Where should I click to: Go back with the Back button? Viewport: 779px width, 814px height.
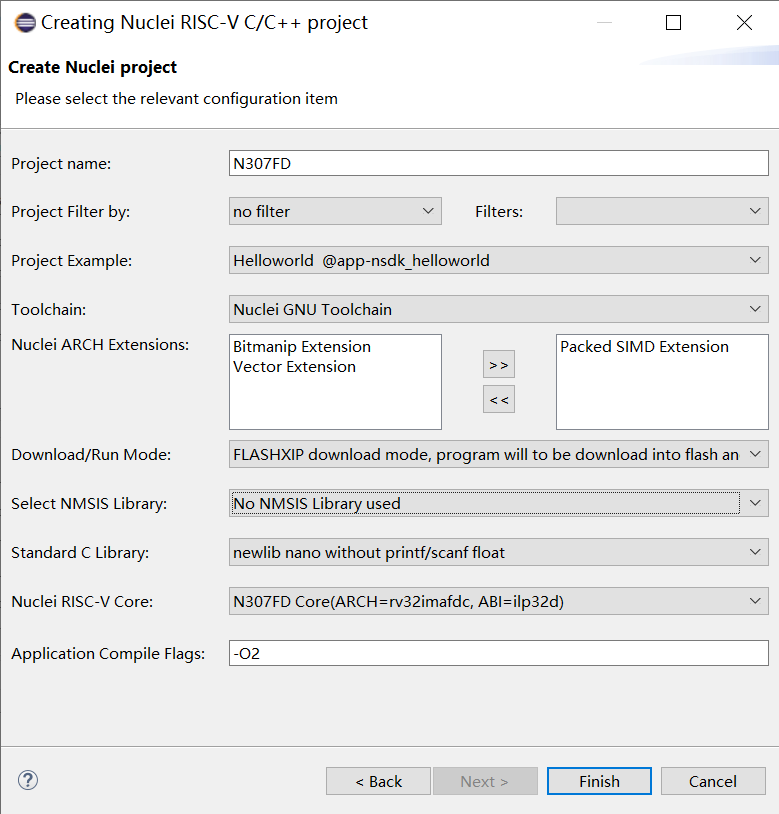tap(378, 781)
